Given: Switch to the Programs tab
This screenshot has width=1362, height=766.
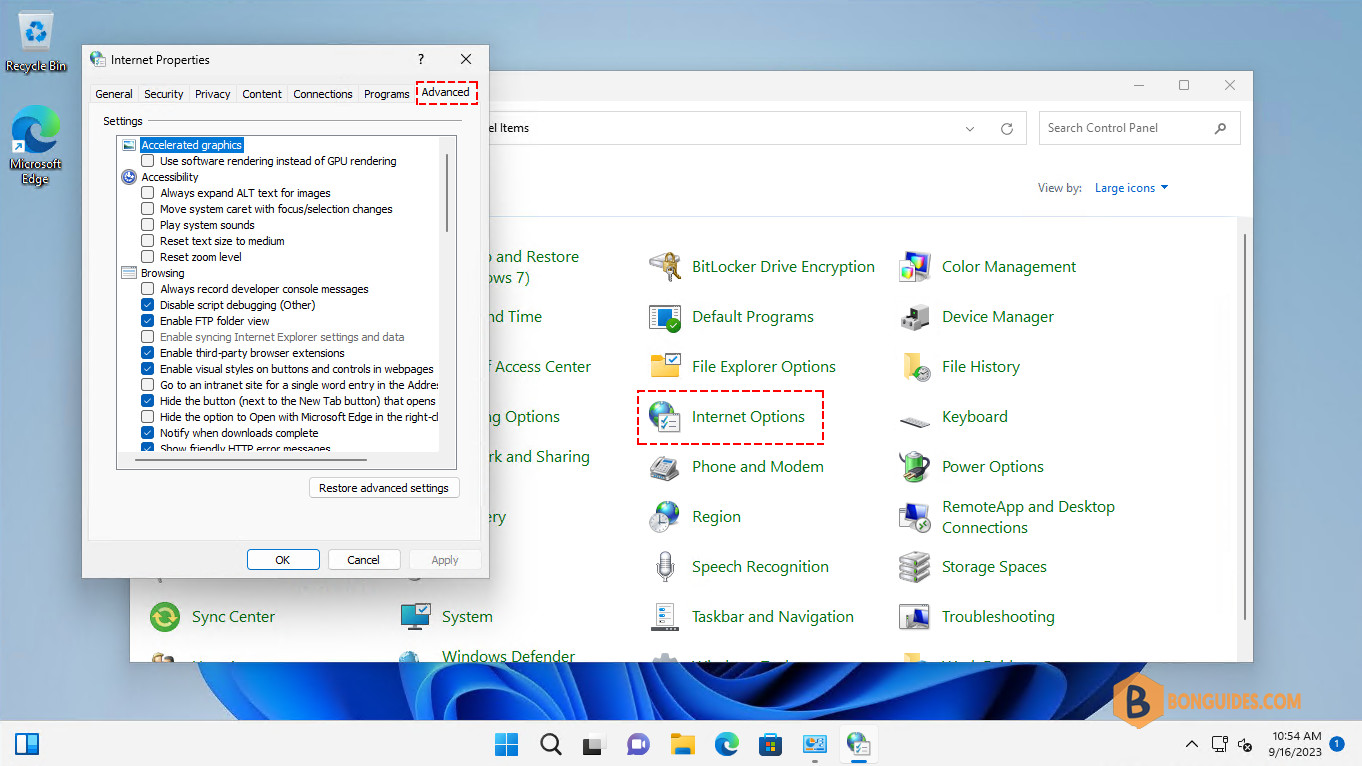Looking at the screenshot, I should pos(387,94).
